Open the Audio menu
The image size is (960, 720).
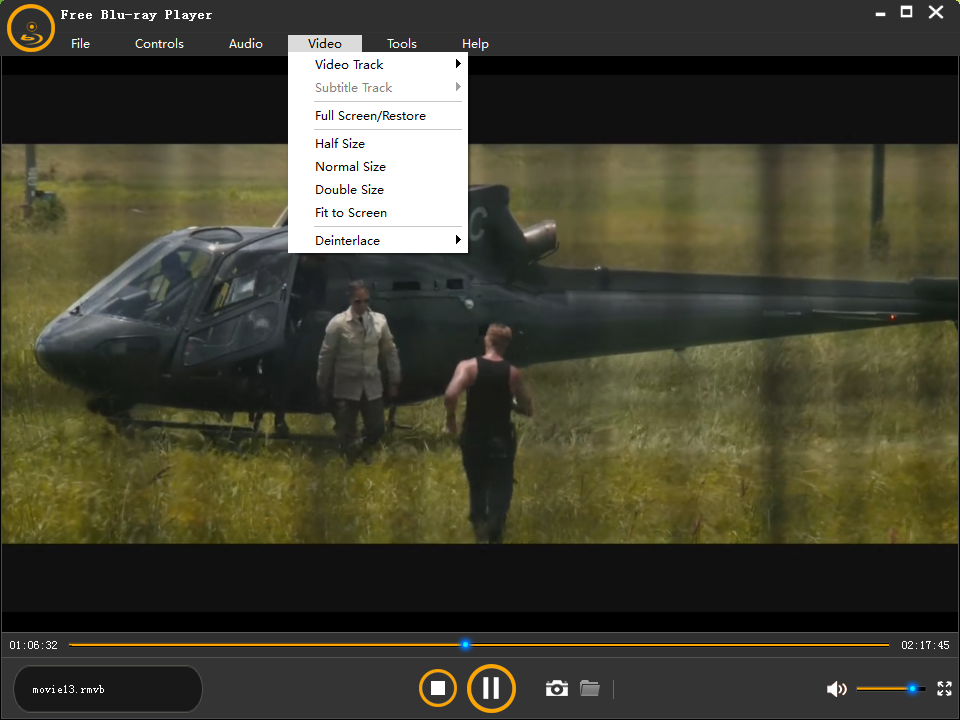tap(246, 43)
